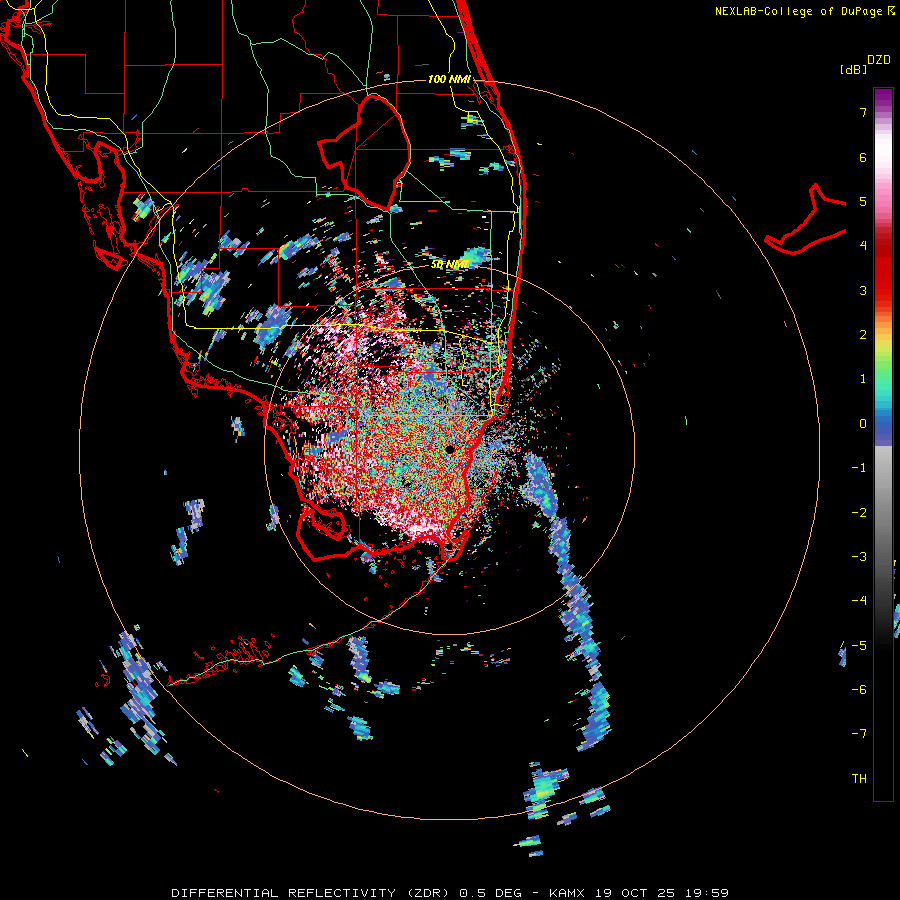Click the -2 value on dB scale

click(859, 513)
